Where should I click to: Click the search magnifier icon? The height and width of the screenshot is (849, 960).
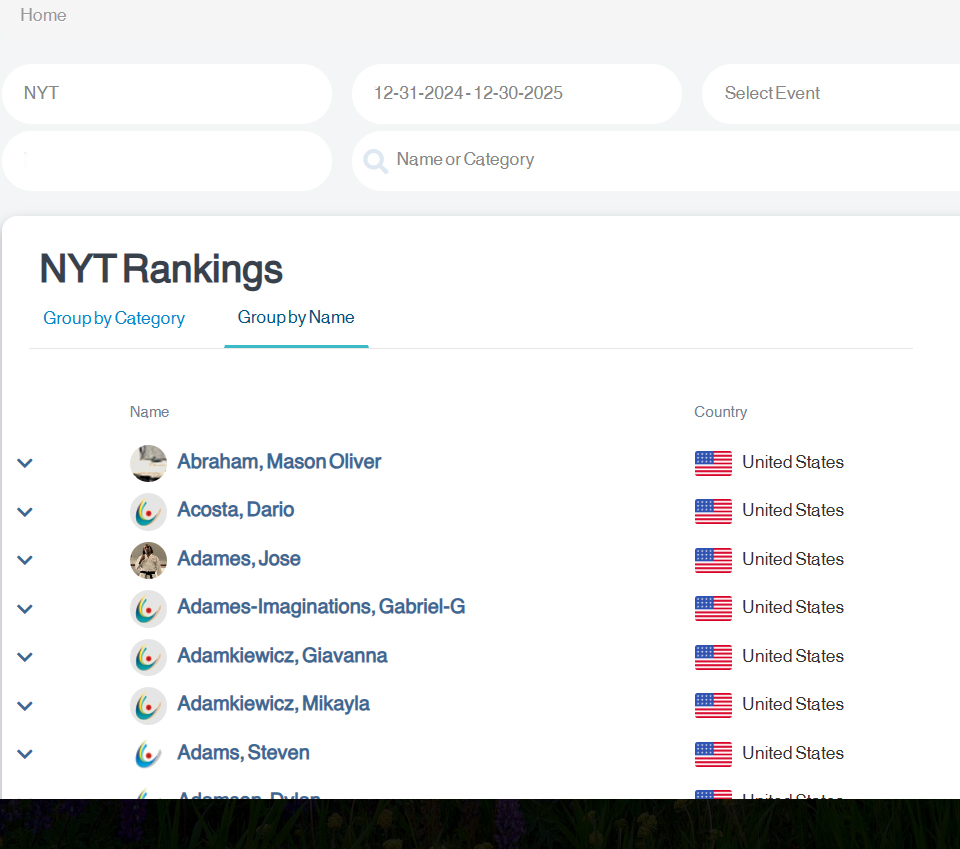coord(376,161)
